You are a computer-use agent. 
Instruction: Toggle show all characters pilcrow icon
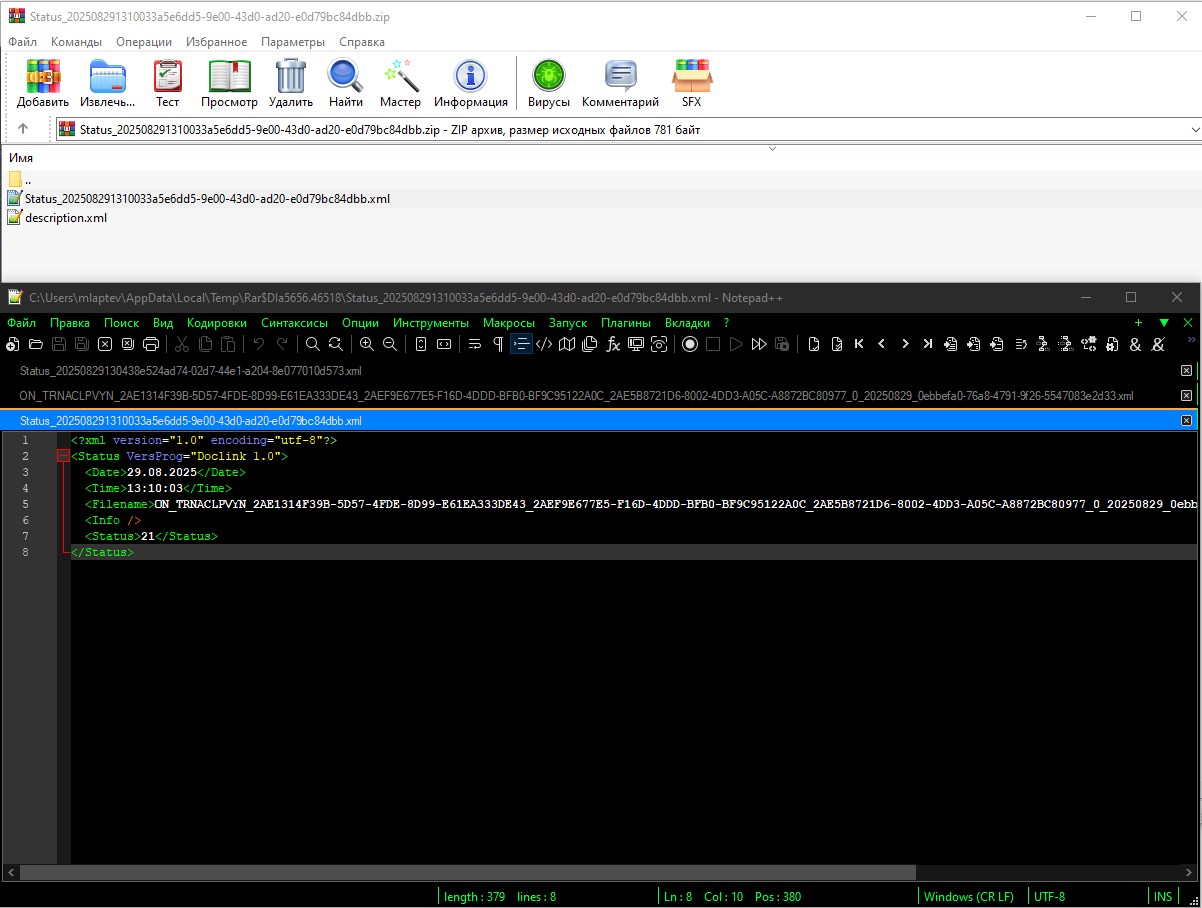click(498, 344)
